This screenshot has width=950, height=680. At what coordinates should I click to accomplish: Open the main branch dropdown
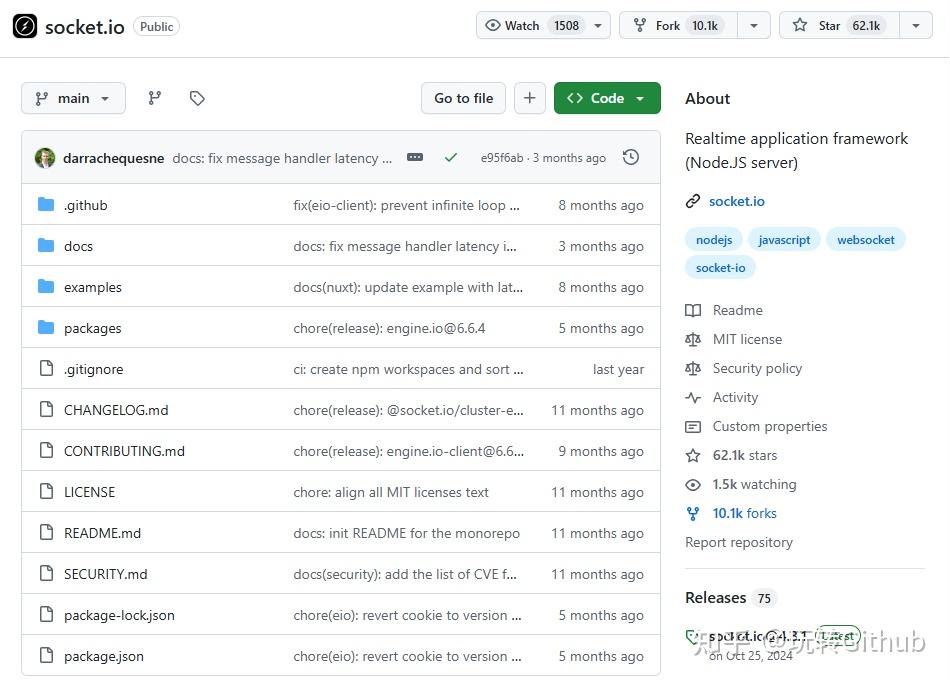point(73,98)
